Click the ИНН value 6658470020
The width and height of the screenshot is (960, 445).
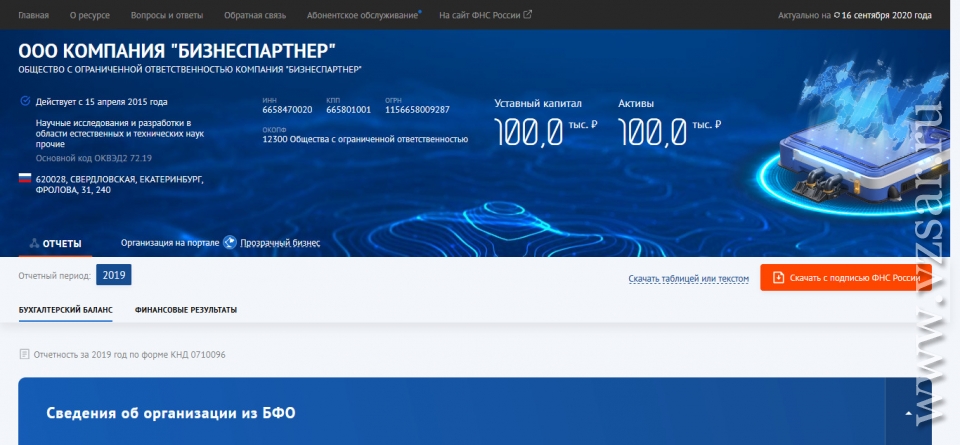point(287,110)
